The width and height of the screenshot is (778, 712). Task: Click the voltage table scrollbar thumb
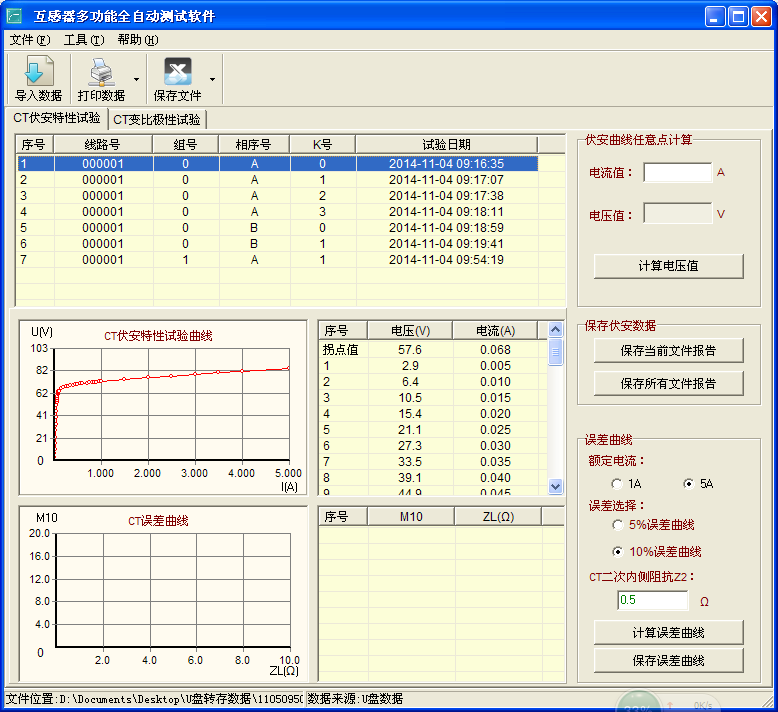[x=556, y=352]
